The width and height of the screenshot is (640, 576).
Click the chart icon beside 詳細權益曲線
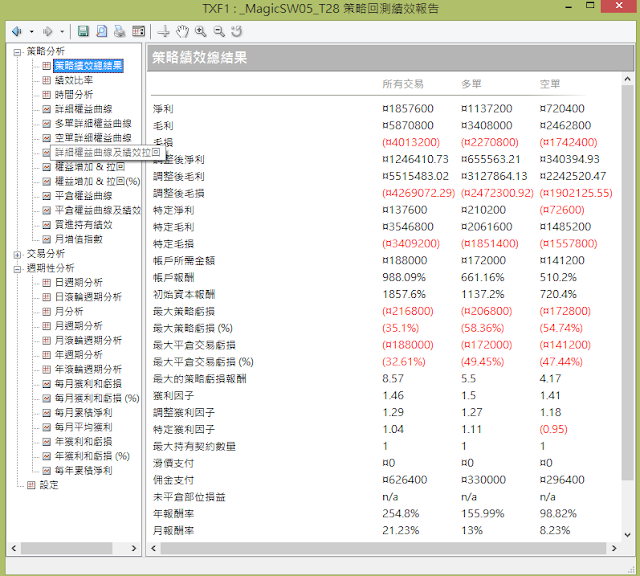(47, 109)
